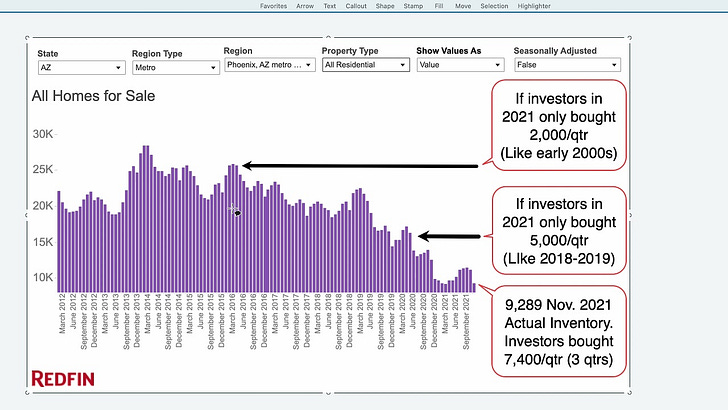Image resolution: width=728 pixels, height=410 pixels.
Task: Activate the Stamp tool
Action: pos(413,6)
